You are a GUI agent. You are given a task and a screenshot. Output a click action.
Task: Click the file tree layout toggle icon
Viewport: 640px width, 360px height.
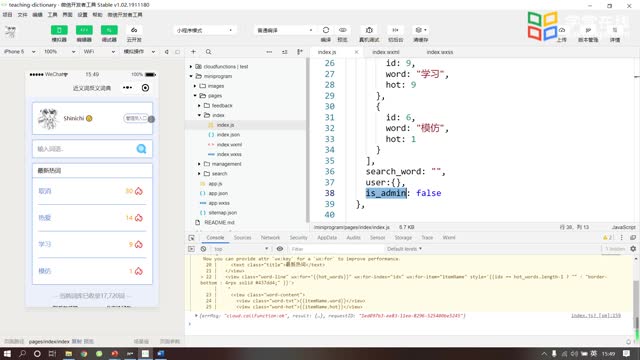[x=300, y=52]
